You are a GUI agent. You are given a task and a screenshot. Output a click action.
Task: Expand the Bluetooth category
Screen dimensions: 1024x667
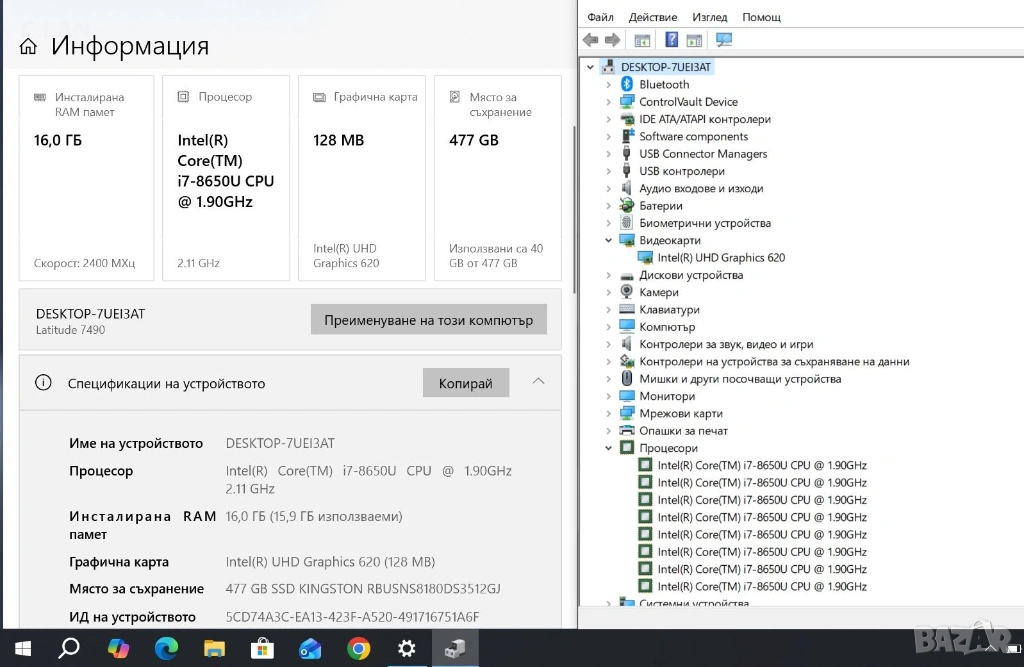[608, 85]
